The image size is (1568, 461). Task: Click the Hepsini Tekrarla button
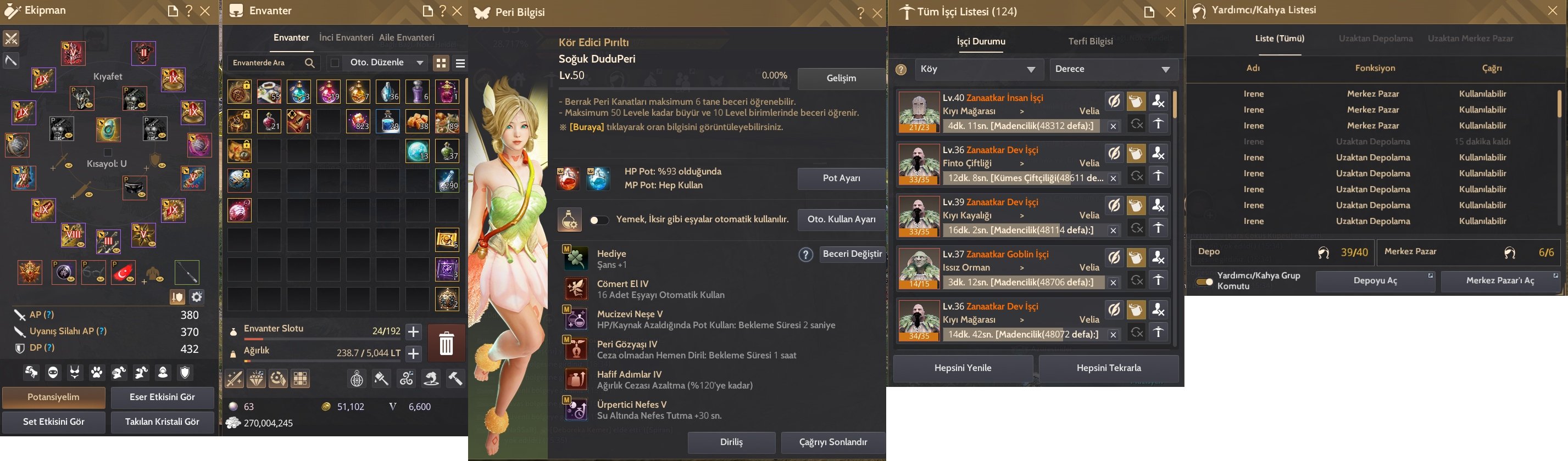[x=1109, y=368]
